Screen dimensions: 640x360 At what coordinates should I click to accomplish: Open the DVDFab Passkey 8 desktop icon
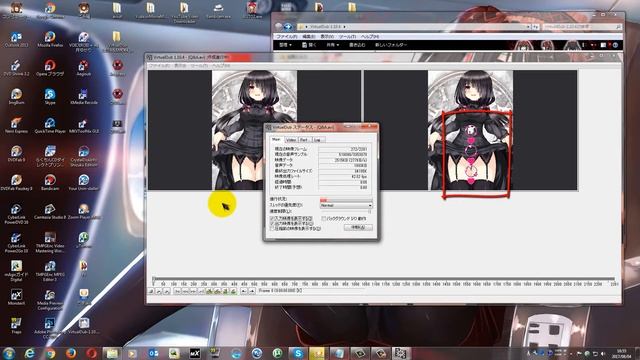[x=16, y=182]
